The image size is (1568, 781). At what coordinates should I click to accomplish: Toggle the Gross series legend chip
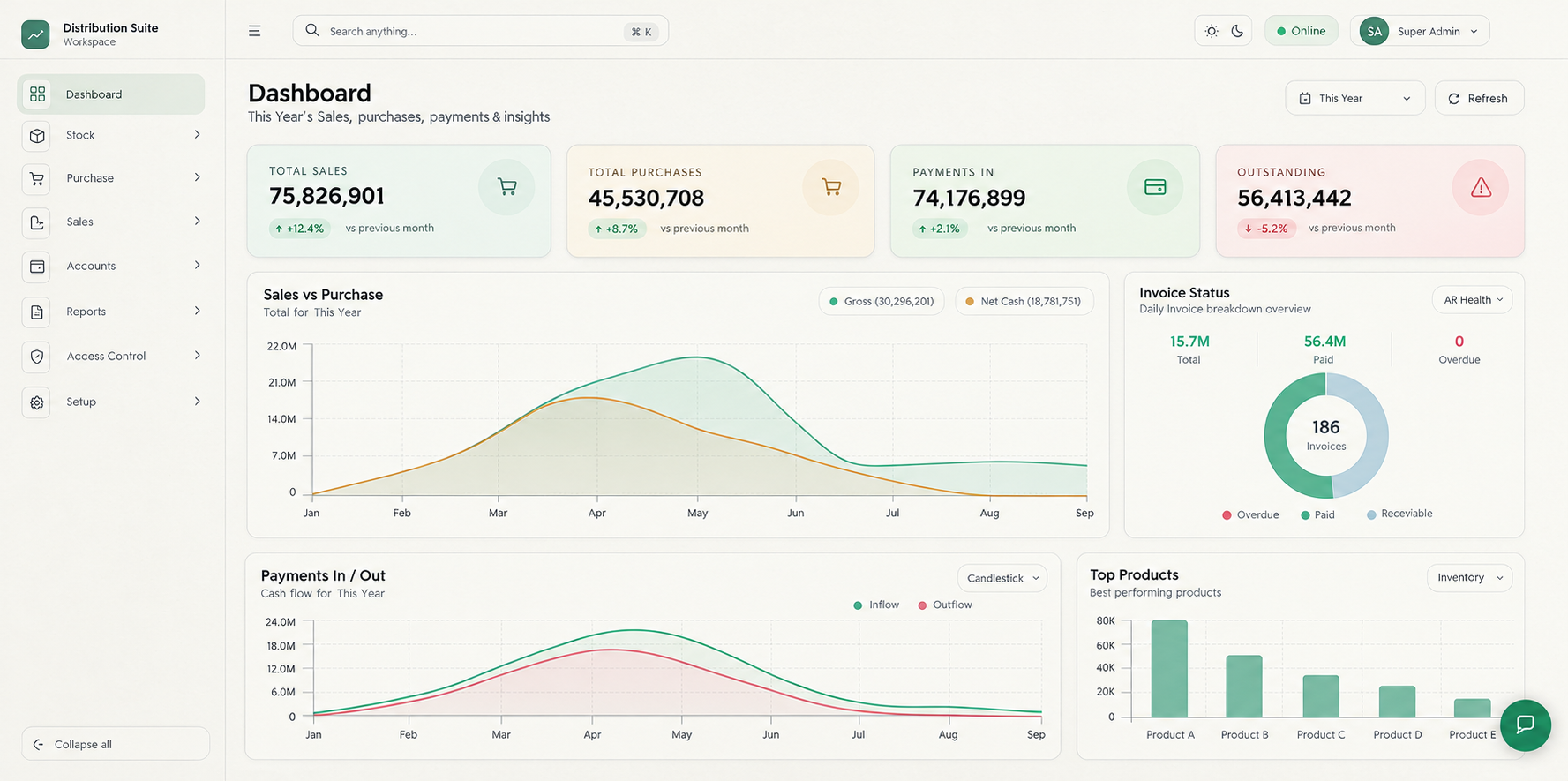point(882,302)
